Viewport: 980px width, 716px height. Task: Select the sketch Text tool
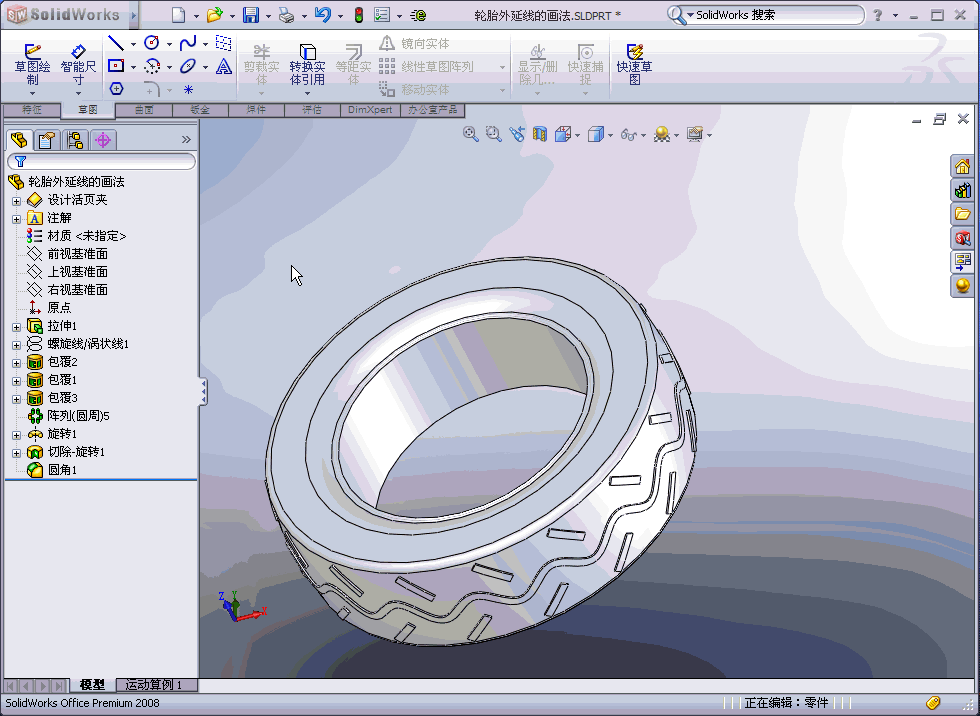[x=224, y=66]
